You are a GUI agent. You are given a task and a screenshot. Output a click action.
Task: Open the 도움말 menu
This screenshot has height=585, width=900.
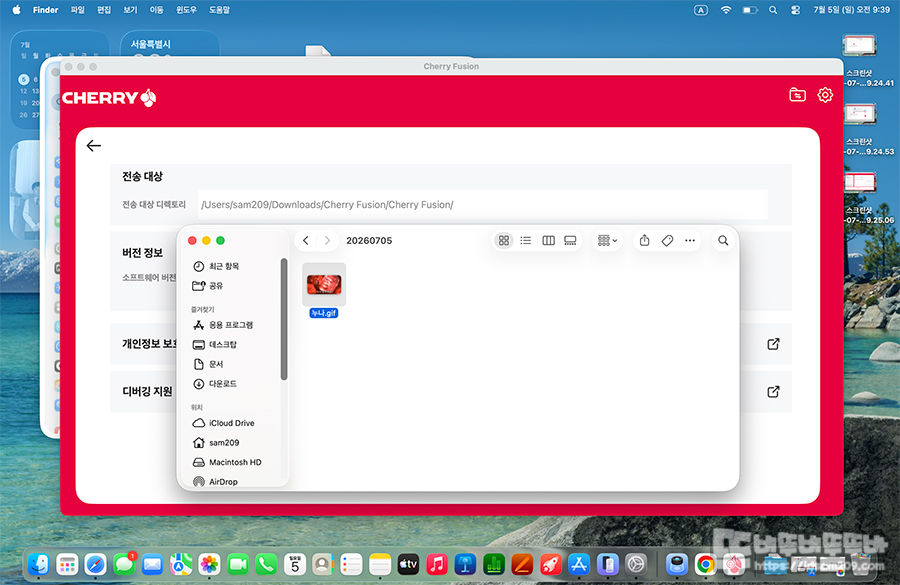[219, 10]
